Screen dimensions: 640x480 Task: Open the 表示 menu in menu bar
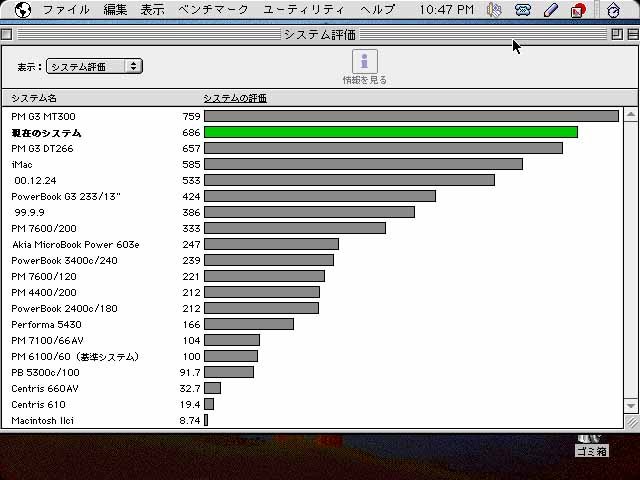[152, 9]
